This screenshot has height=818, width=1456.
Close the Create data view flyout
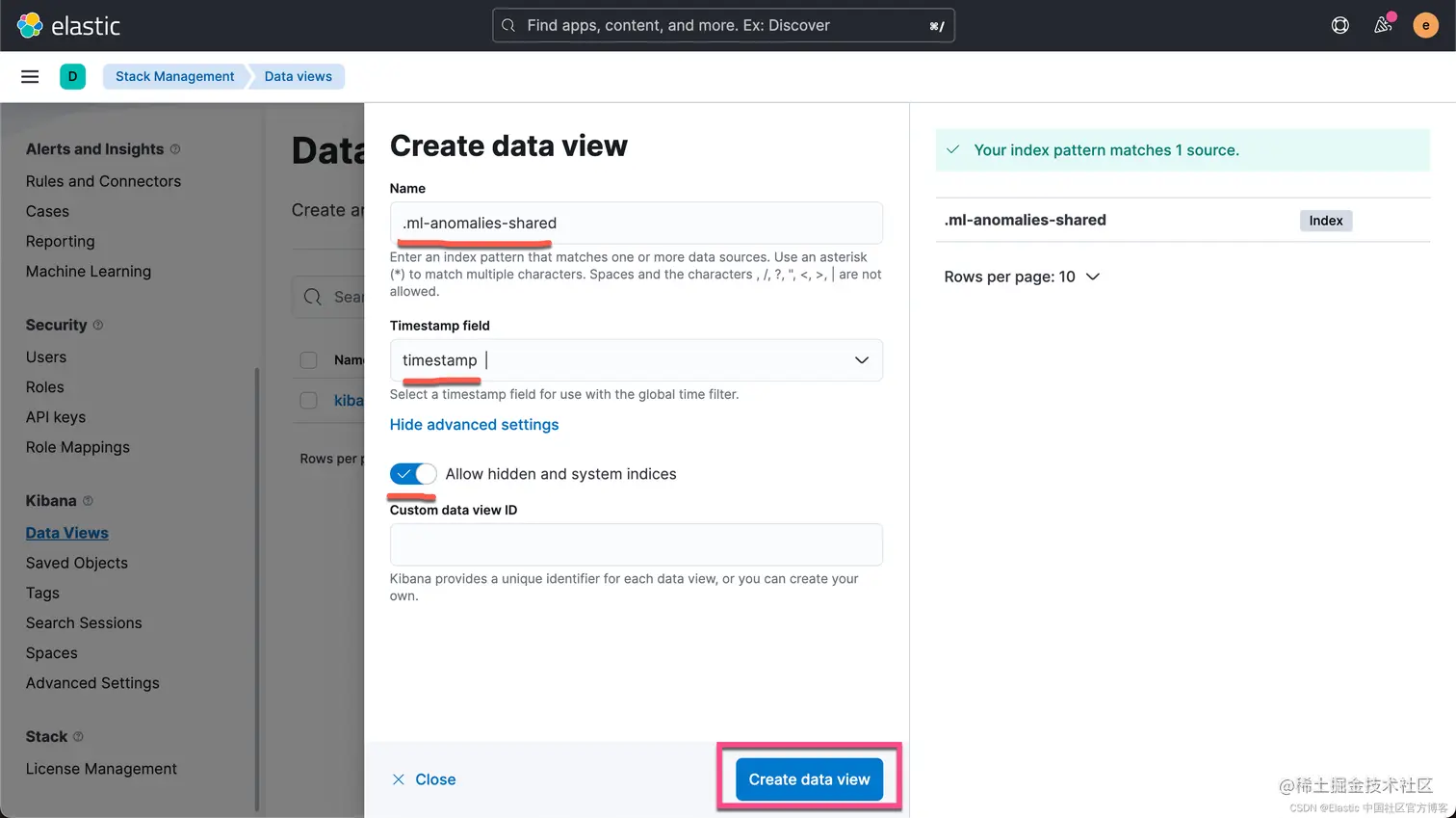coord(424,779)
